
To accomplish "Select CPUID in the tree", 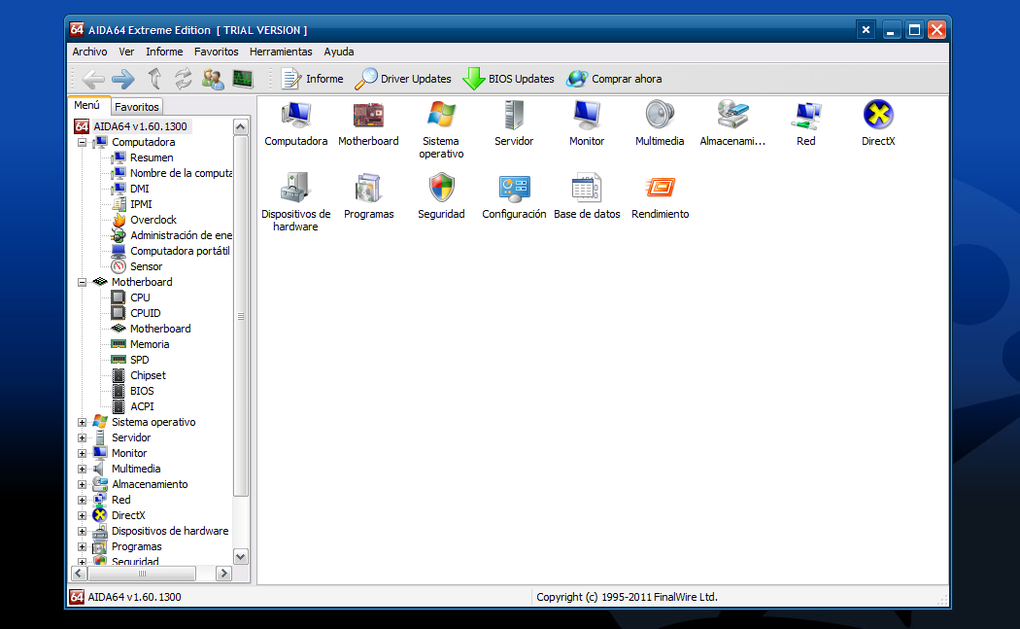I will click(145, 313).
